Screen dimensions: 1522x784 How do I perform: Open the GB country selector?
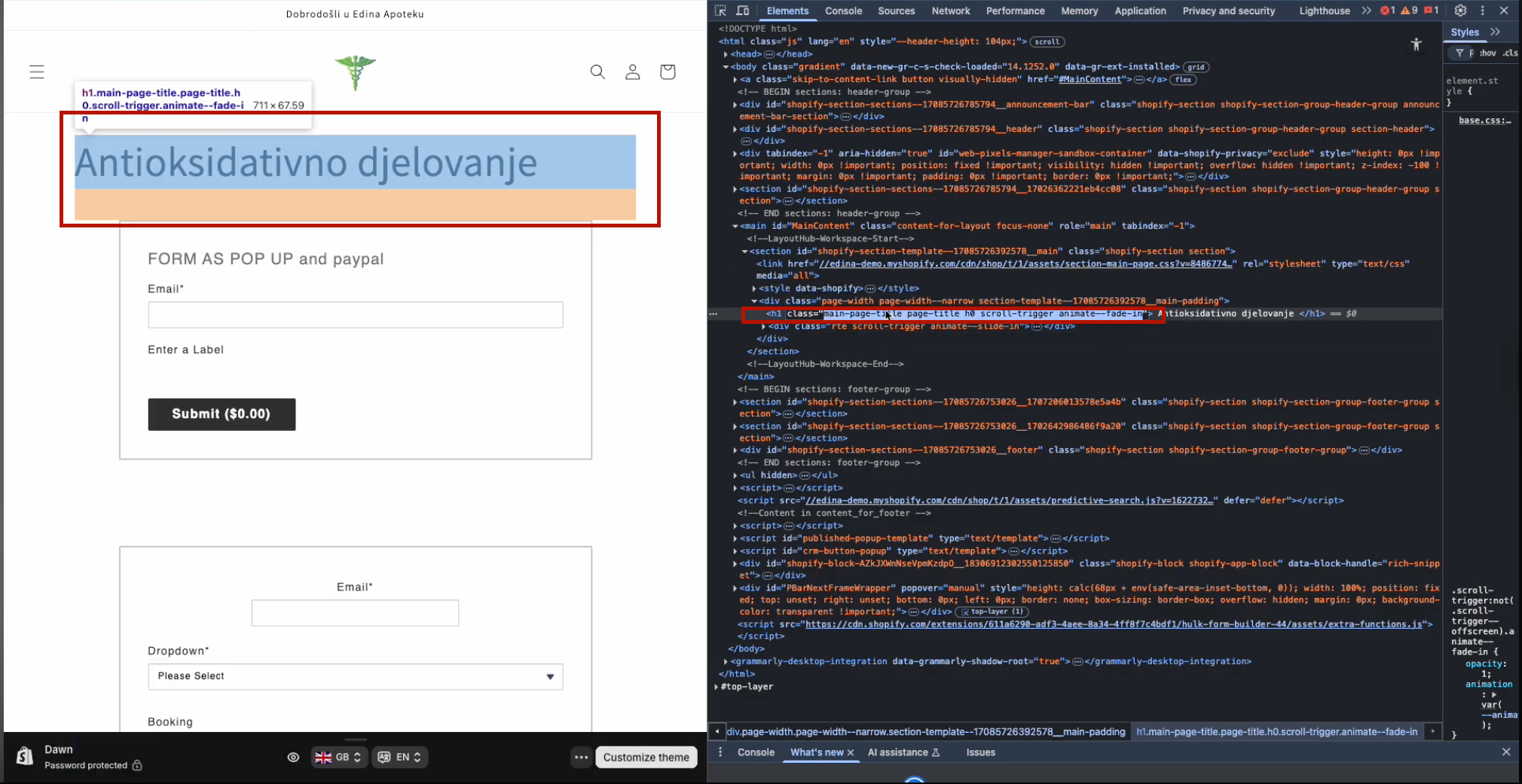pyautogui.click(x=339, y=757)
